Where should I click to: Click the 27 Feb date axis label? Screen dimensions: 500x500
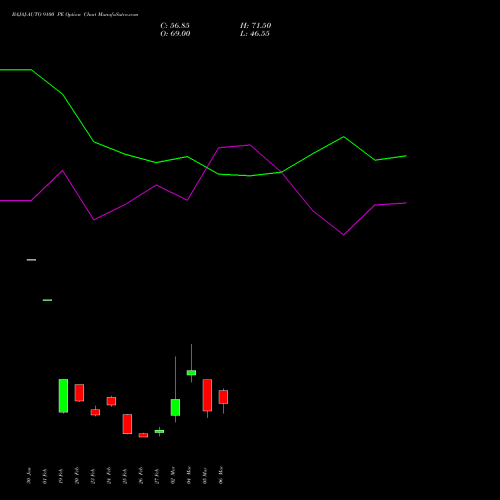click(x=157, y=476)
